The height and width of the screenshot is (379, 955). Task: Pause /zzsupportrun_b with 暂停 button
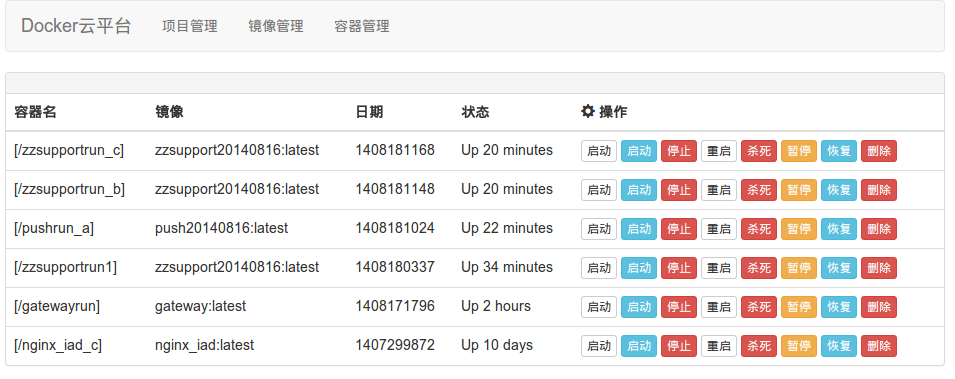[x=799, y=190]
